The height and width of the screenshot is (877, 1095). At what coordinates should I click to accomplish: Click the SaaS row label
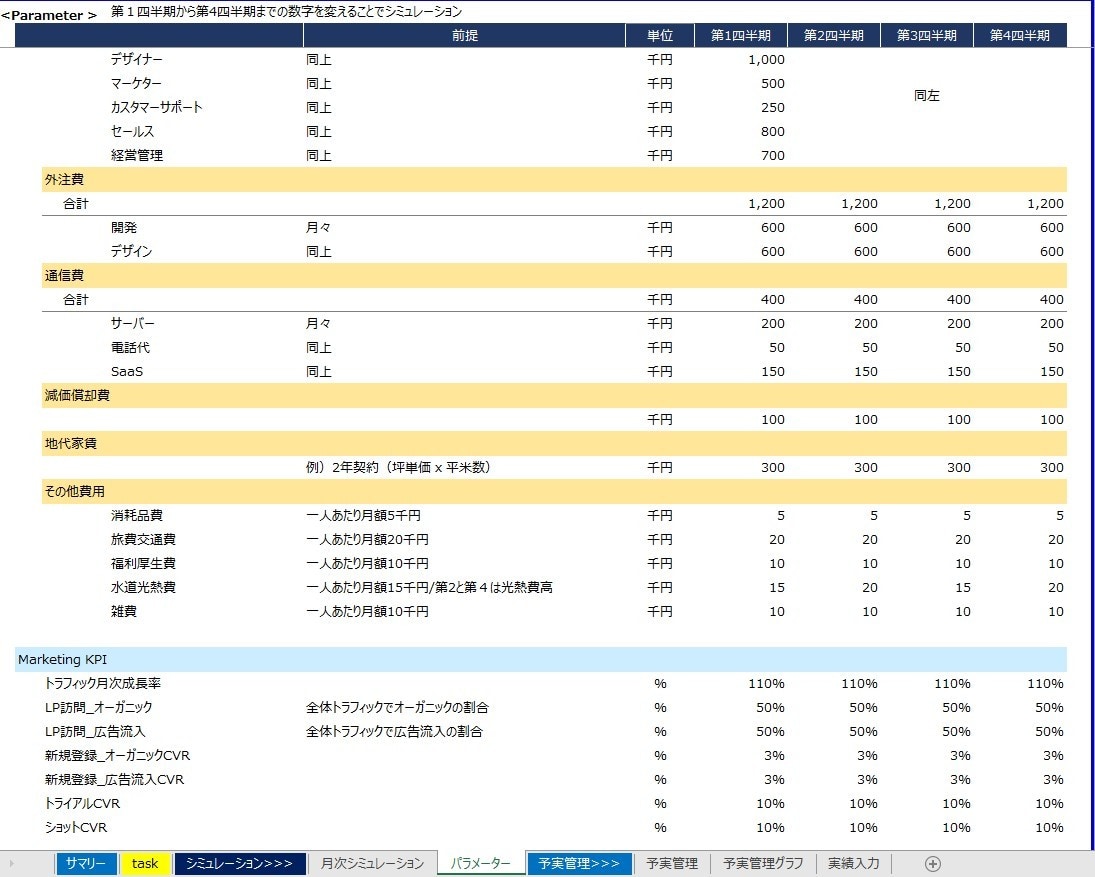click(126, 371)
